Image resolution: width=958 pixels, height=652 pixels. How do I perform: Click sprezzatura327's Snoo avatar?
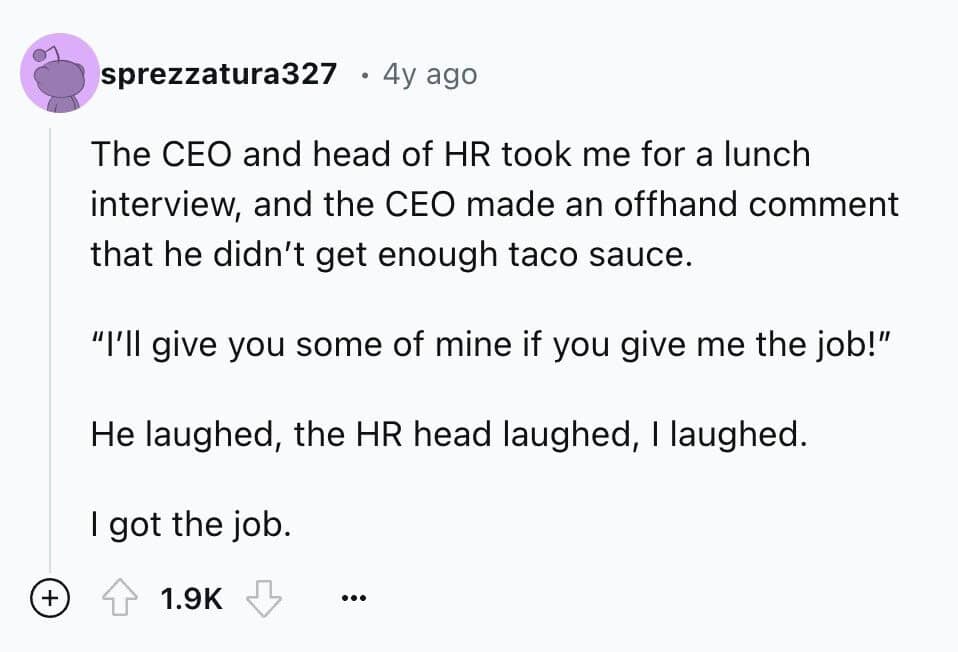(x=60, y=73)
